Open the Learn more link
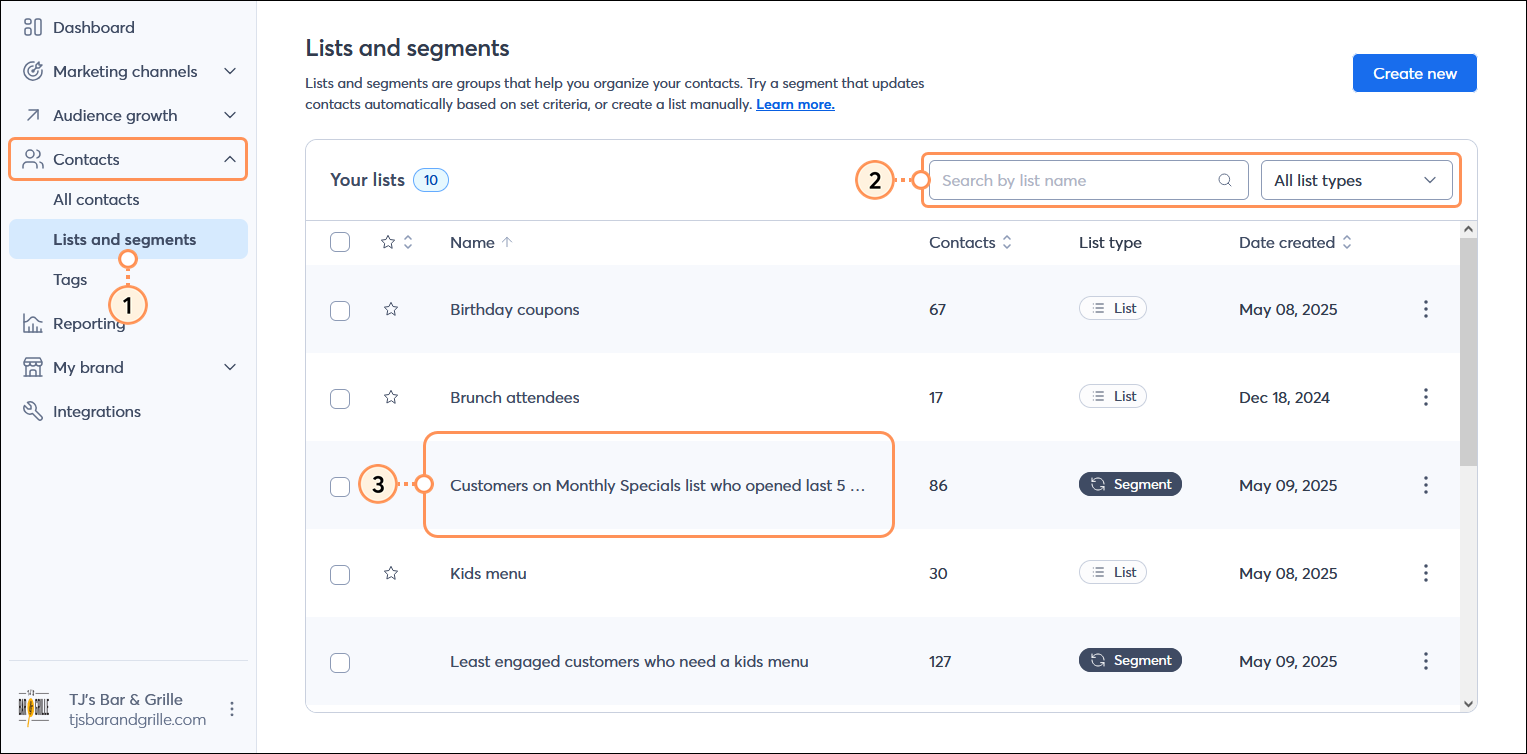The width and height of the screenshot is (1527, 754). 795,104
